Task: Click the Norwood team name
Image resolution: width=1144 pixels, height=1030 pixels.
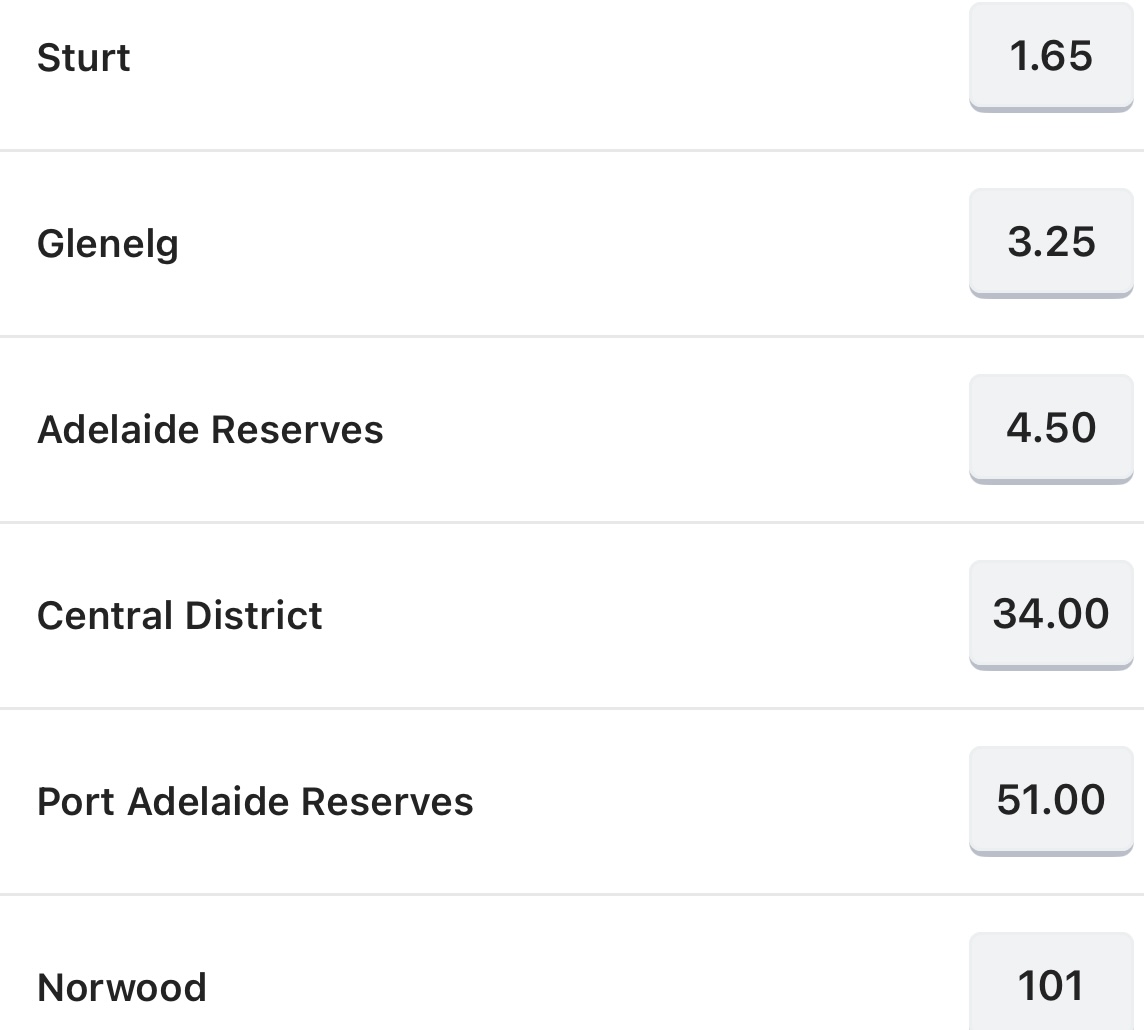Action: click(122, 987)
